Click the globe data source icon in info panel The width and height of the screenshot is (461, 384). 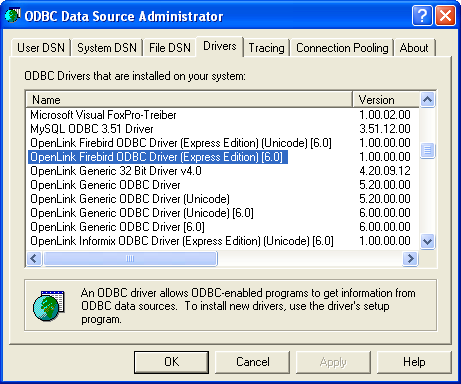pos(49,306)
